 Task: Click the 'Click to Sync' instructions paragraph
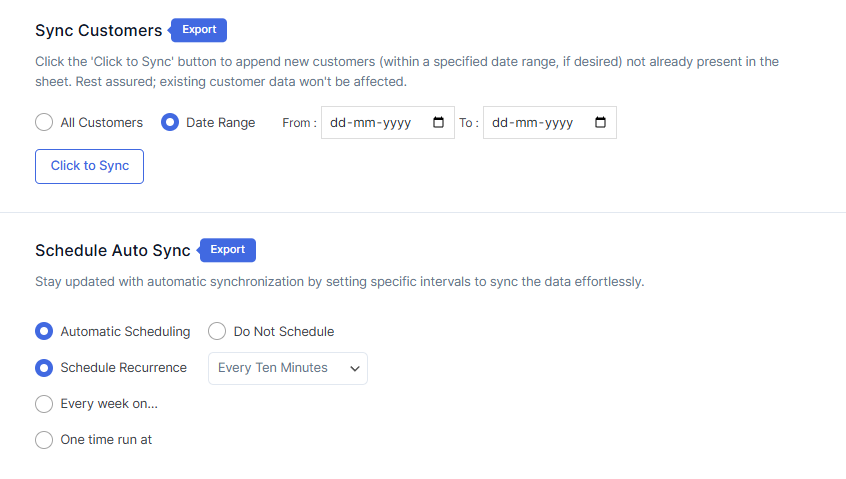click(407, 72)
